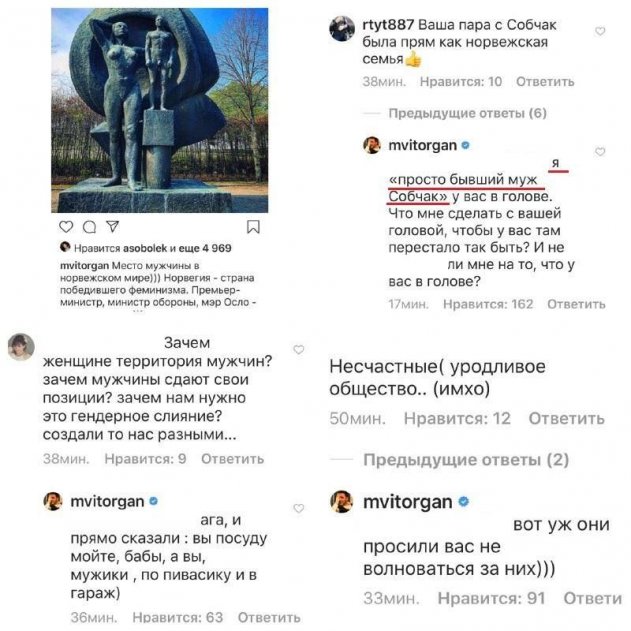Screen dimensions: 631x631
Task: Open likes list 'Нравится: 162'
Action: pyautogui.click(x=488, y=304)
